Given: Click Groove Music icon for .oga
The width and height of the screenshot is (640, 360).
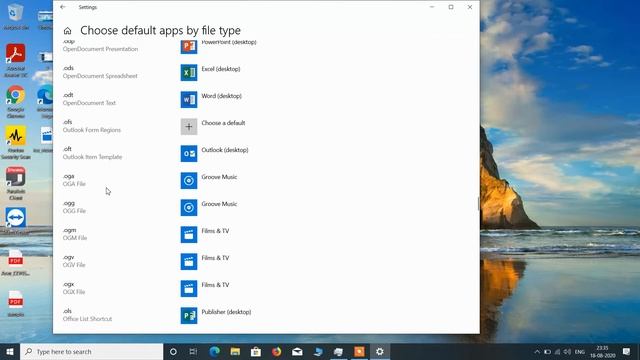Looking at the screenshot, I should click(x=189, y=180).
